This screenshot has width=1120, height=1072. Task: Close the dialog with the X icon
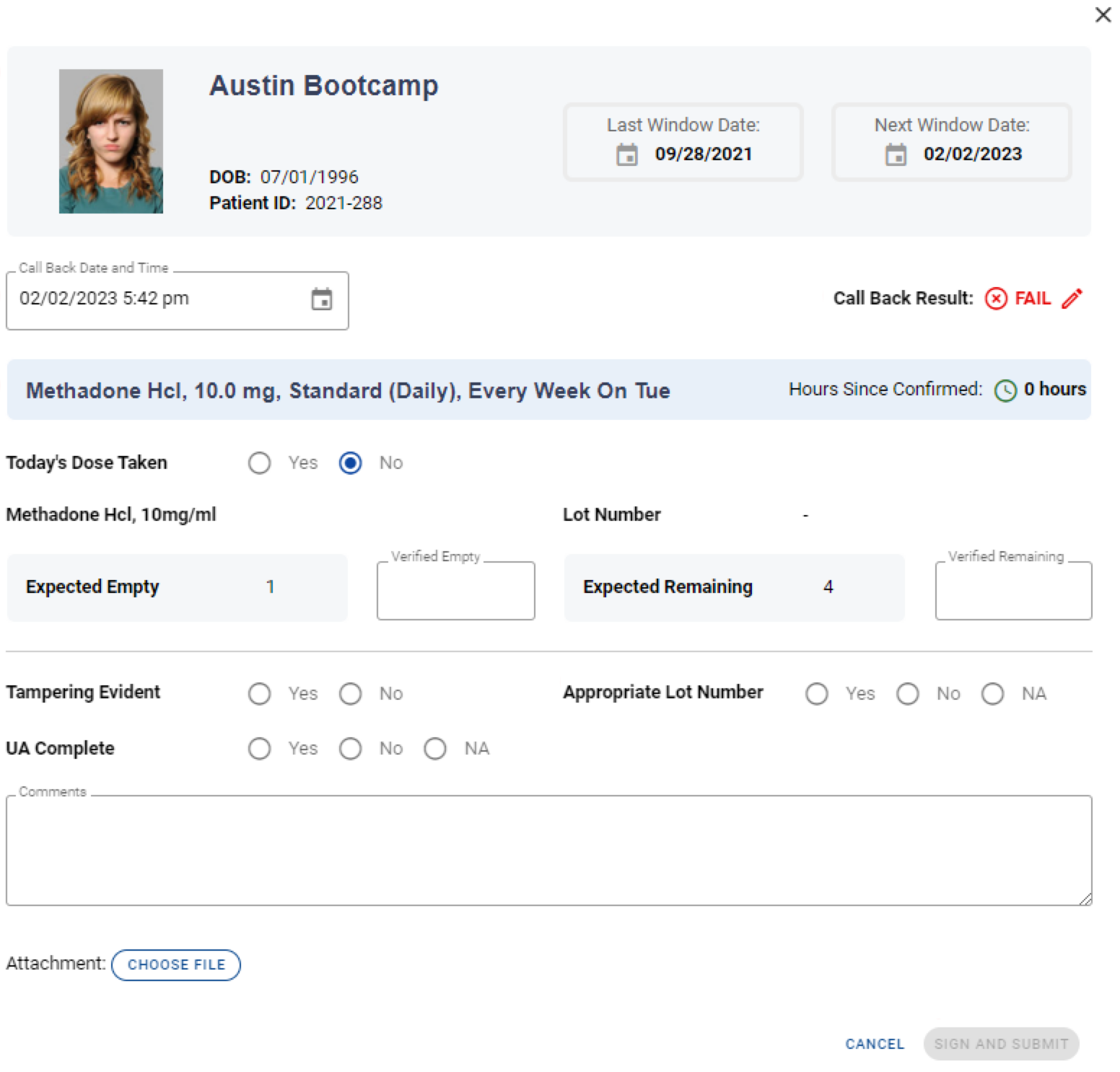tap(1103, 15)
